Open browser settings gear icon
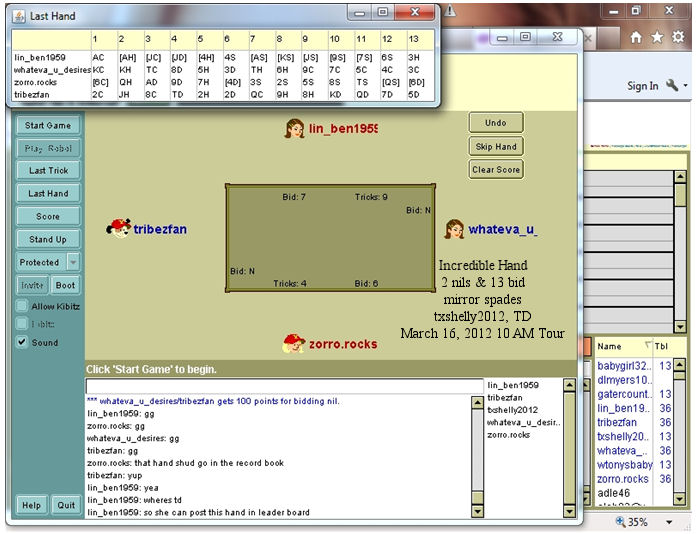The width and height of the screenshot is (699, 534). [x=679, y=37]
